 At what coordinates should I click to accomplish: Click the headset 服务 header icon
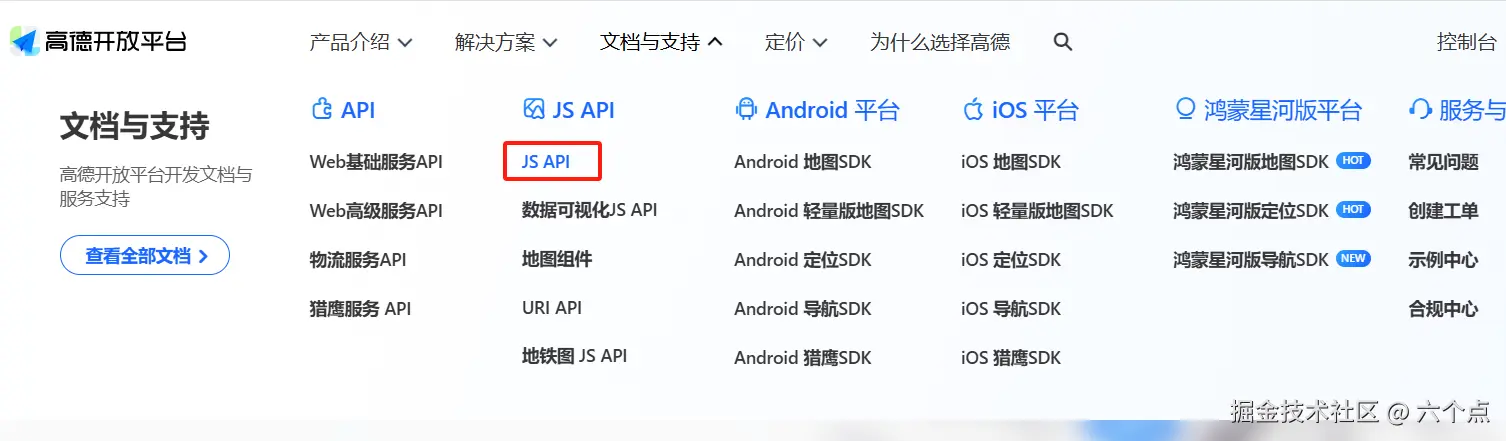(1420, 109)
